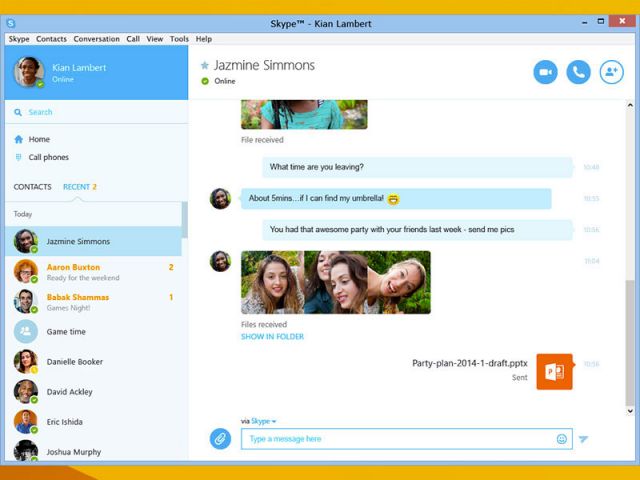Send the message with arrow icon
The image size is (640, 480).
tap(583, 439)
